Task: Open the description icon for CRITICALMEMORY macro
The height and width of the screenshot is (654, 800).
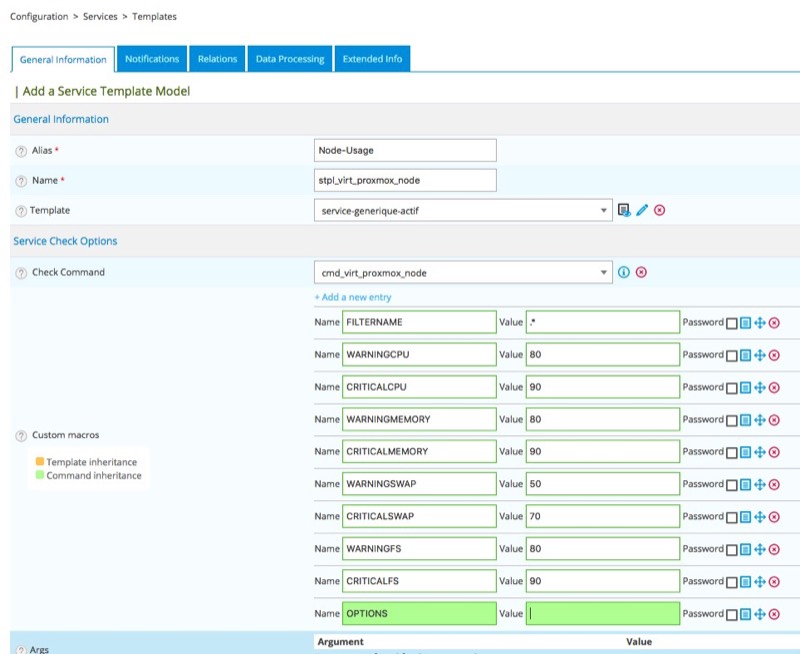Action: pyautogui.click(x=745, y=452)
